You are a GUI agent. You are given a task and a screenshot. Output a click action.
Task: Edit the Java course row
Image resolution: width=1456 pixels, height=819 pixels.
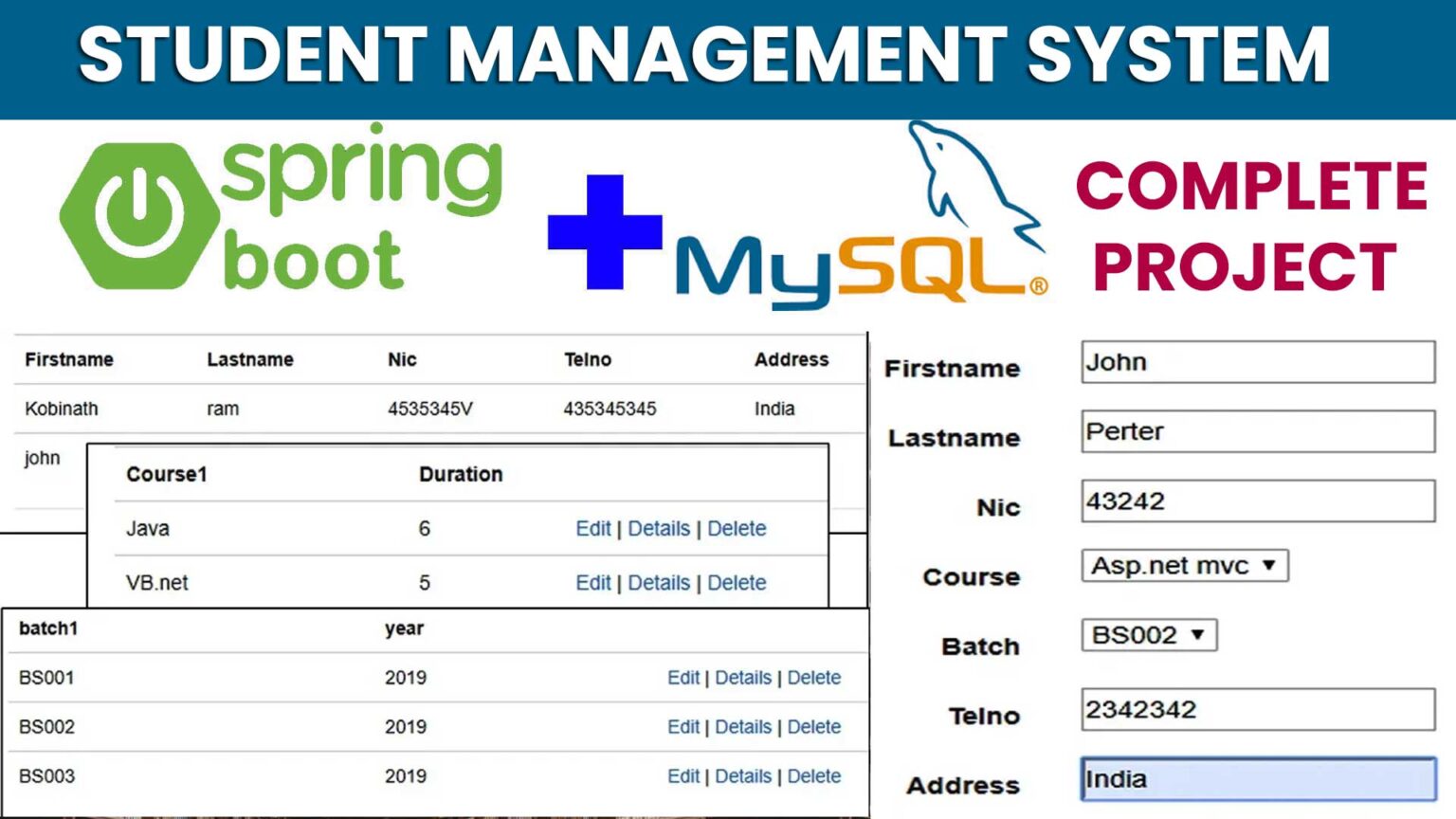coord(593,529)
